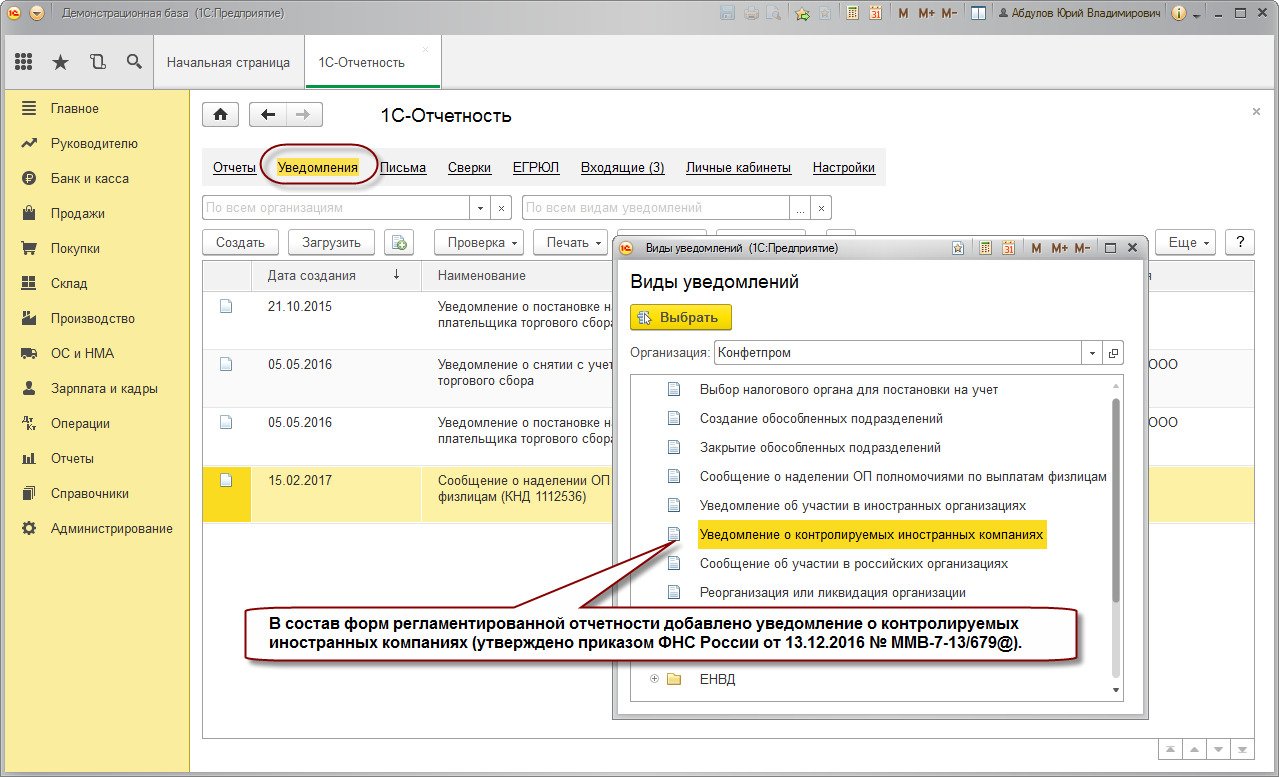Select Уведомление о контролируемых иностранных компаниях

pos(871,535)
